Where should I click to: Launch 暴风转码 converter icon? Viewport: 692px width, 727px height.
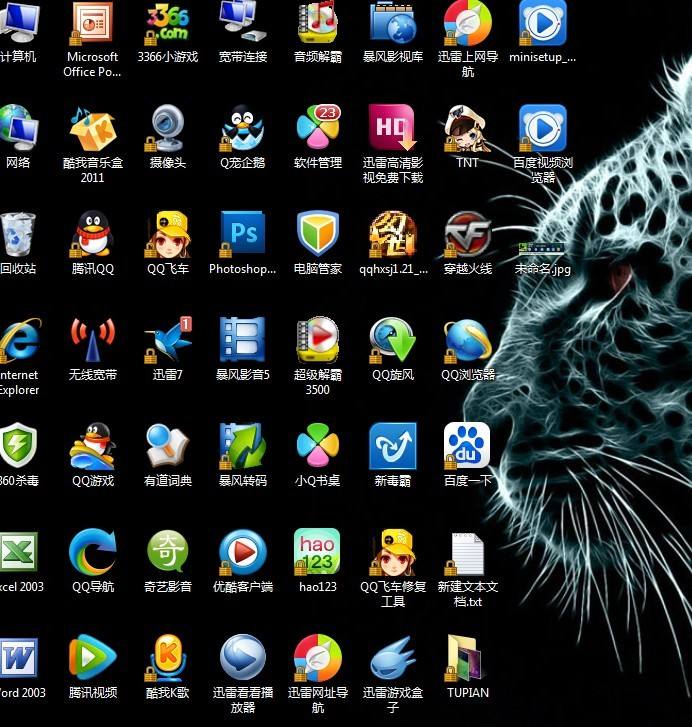click(x=242, y=446)
